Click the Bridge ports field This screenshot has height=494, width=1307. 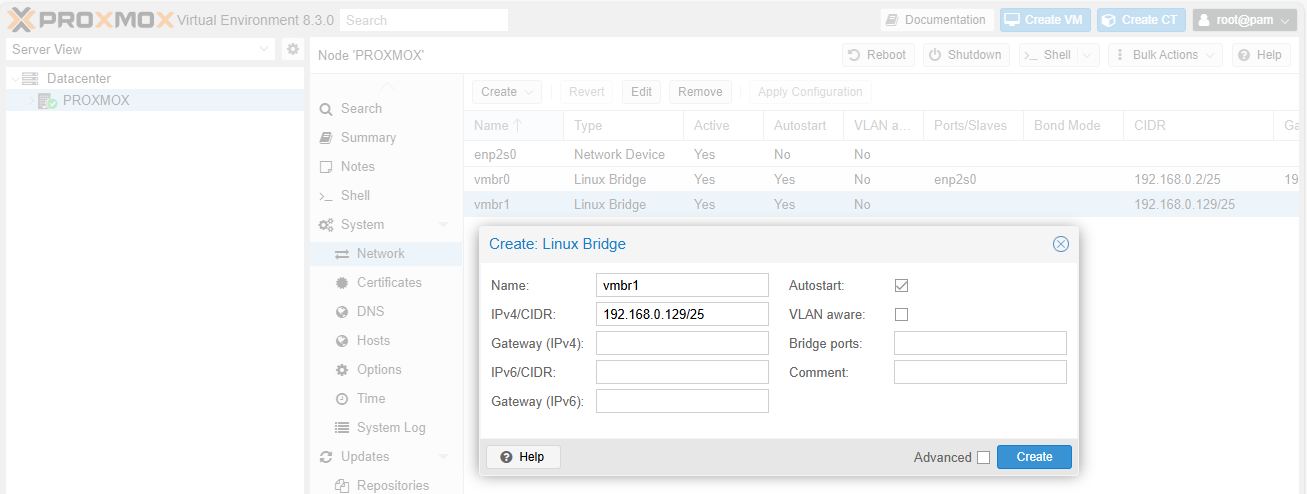pos(980,343)
